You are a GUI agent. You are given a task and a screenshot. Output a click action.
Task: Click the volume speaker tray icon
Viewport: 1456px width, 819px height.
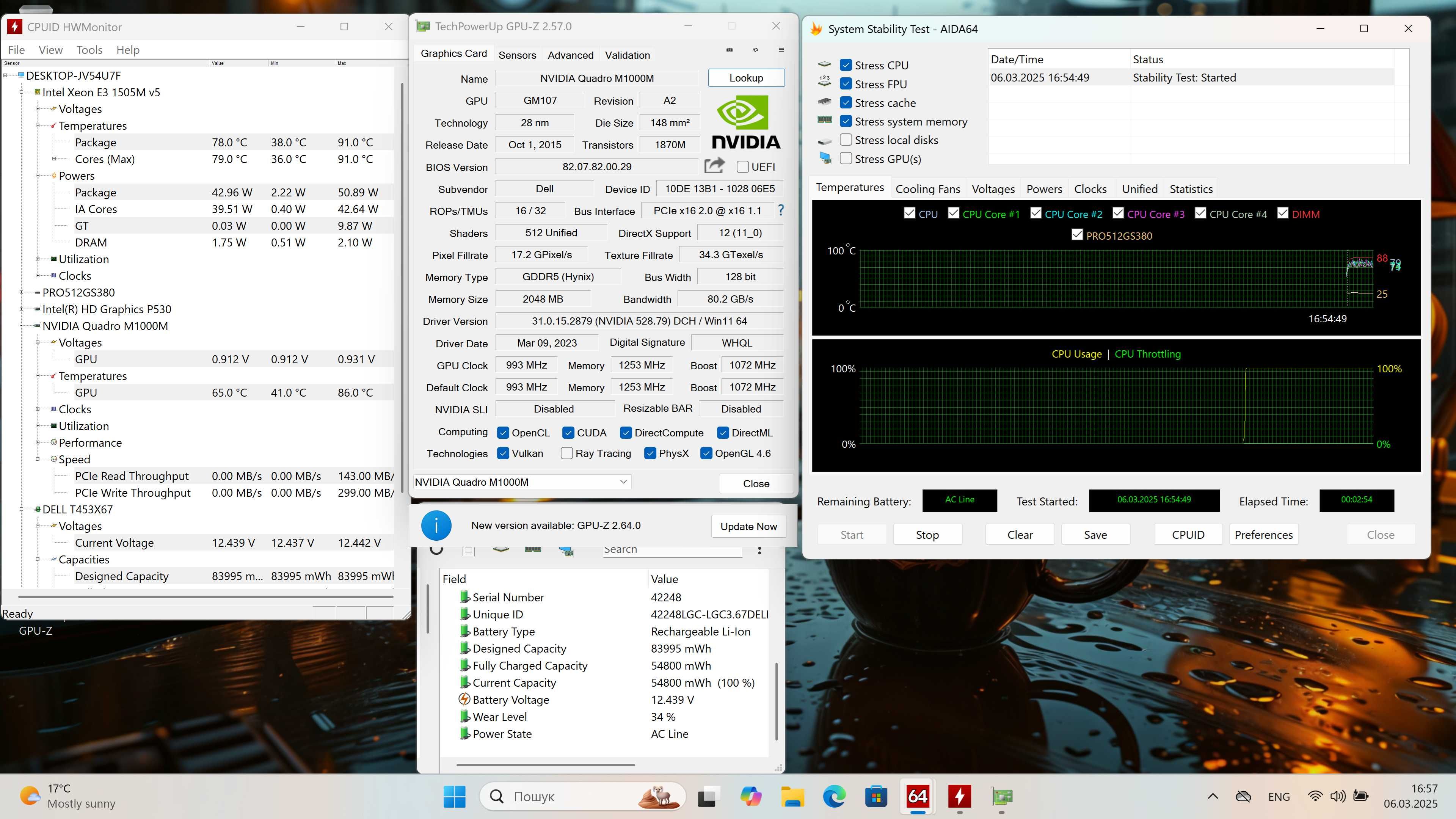click(x=1338, y=796)
